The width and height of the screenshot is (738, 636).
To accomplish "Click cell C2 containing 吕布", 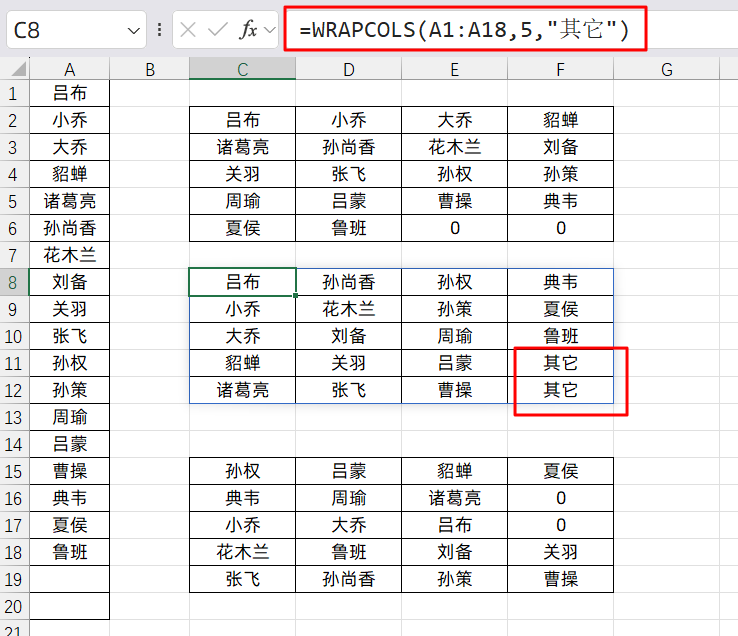I will (x=242, y=120).
